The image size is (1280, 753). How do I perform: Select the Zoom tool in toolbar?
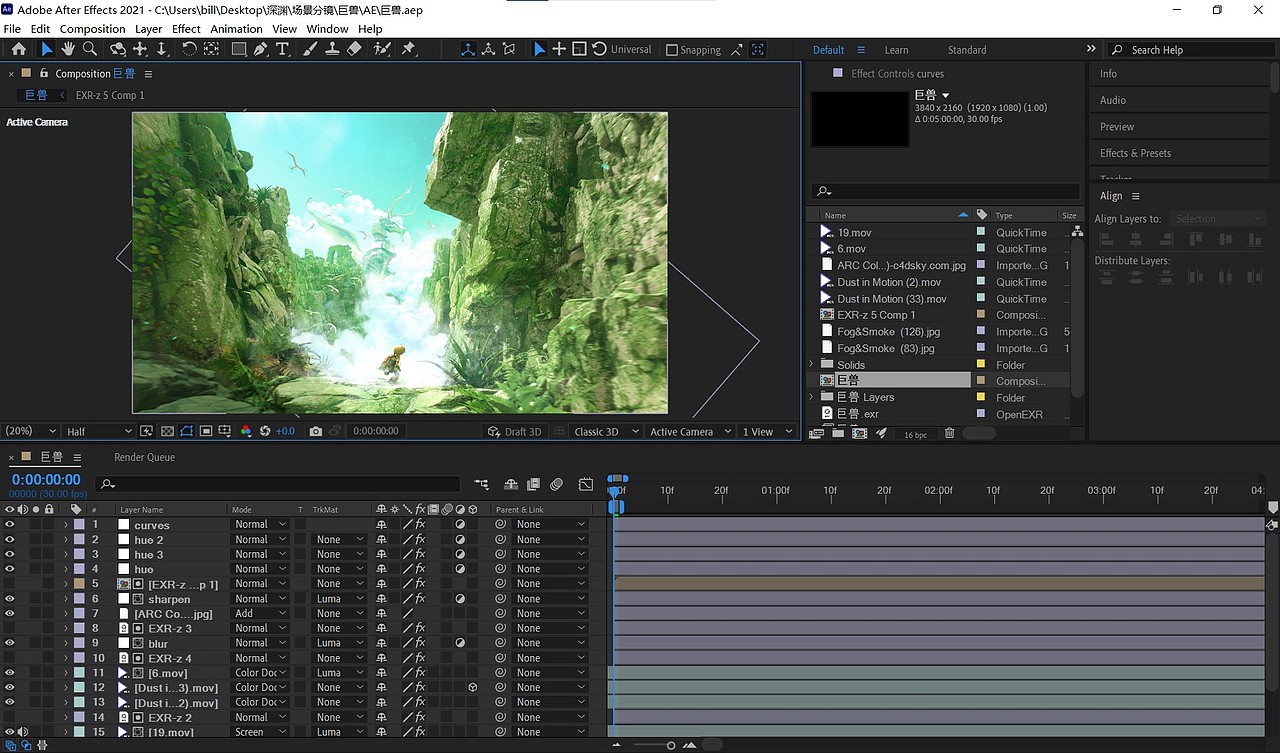pyautogui.click(x=90, y=49)
